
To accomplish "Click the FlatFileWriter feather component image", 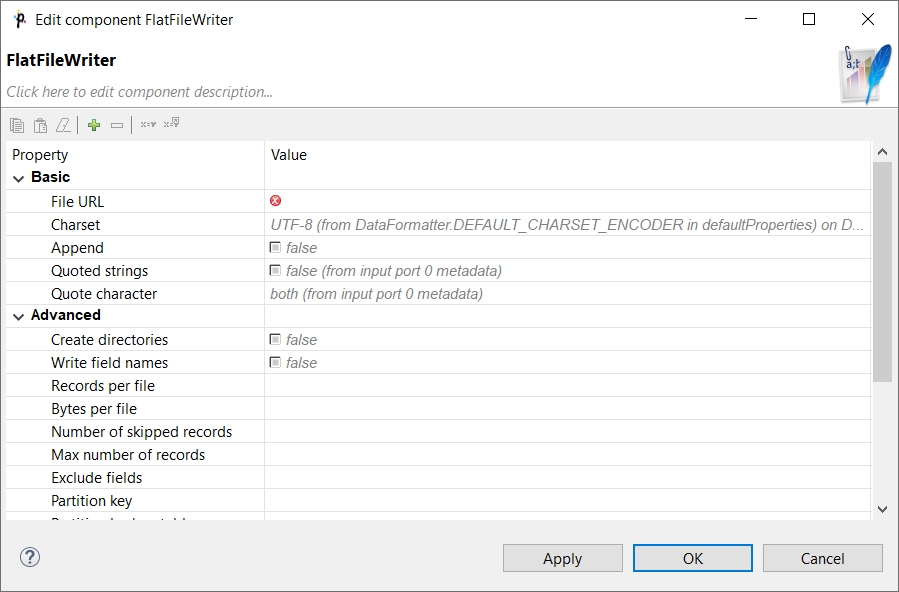I will point(866,75).
